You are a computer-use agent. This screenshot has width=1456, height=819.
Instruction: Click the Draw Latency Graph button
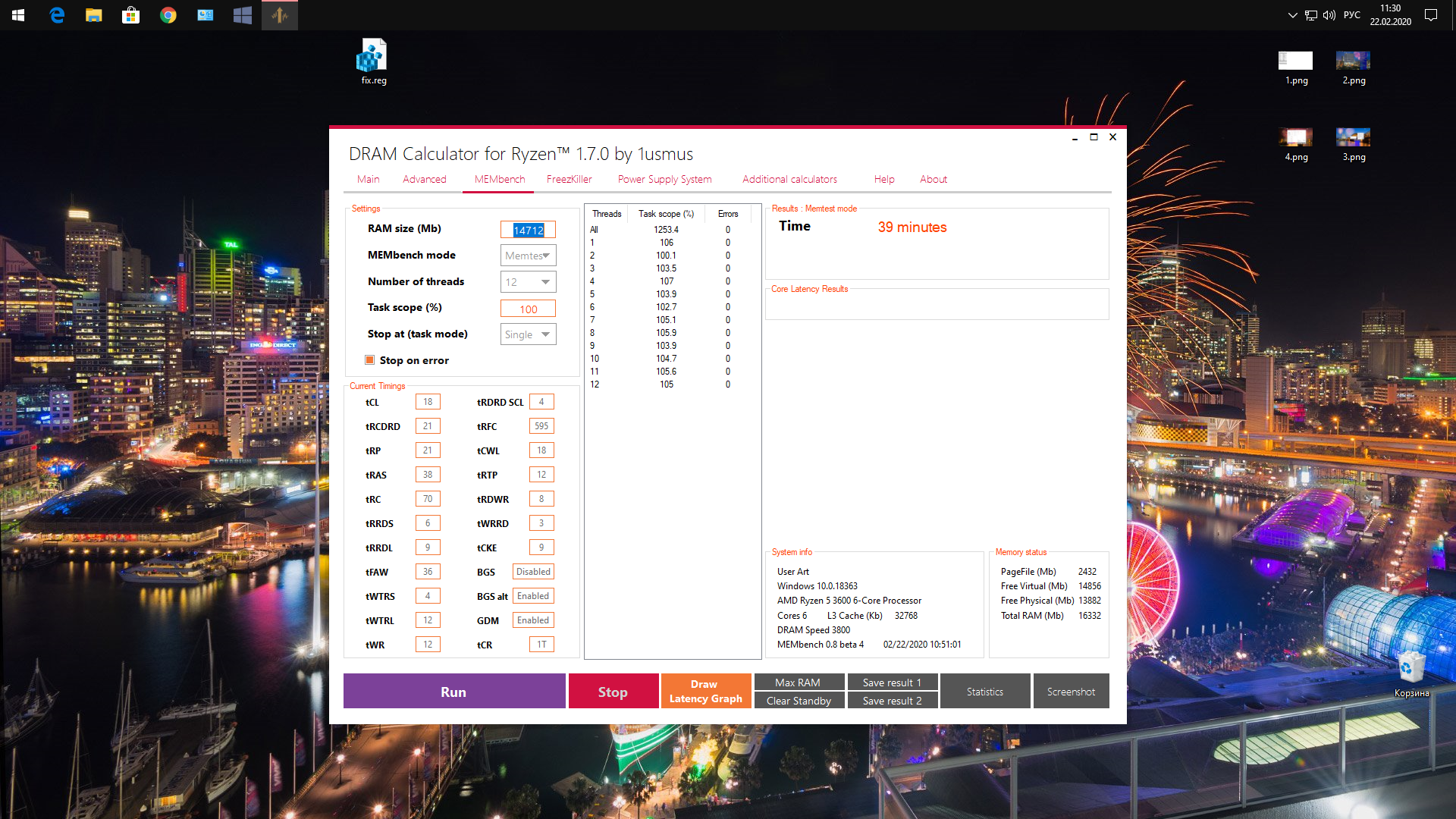(705, 691)
